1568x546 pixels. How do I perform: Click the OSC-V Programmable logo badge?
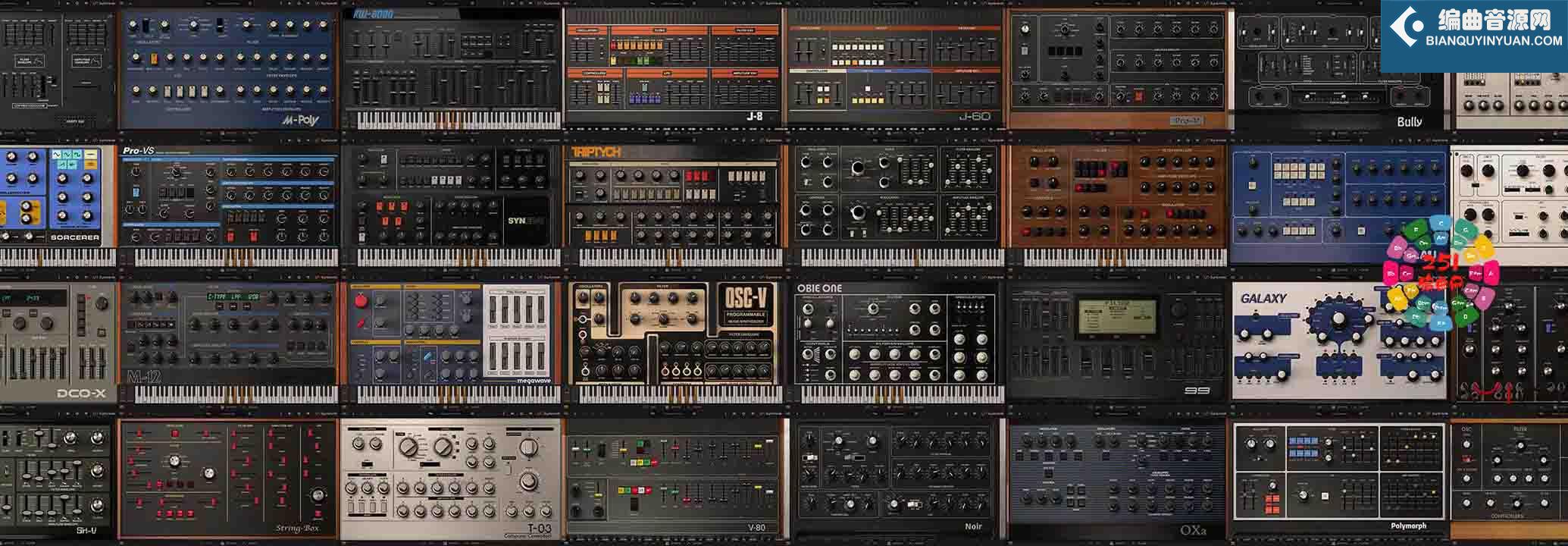pyautogui.click(x=746, y=306)
